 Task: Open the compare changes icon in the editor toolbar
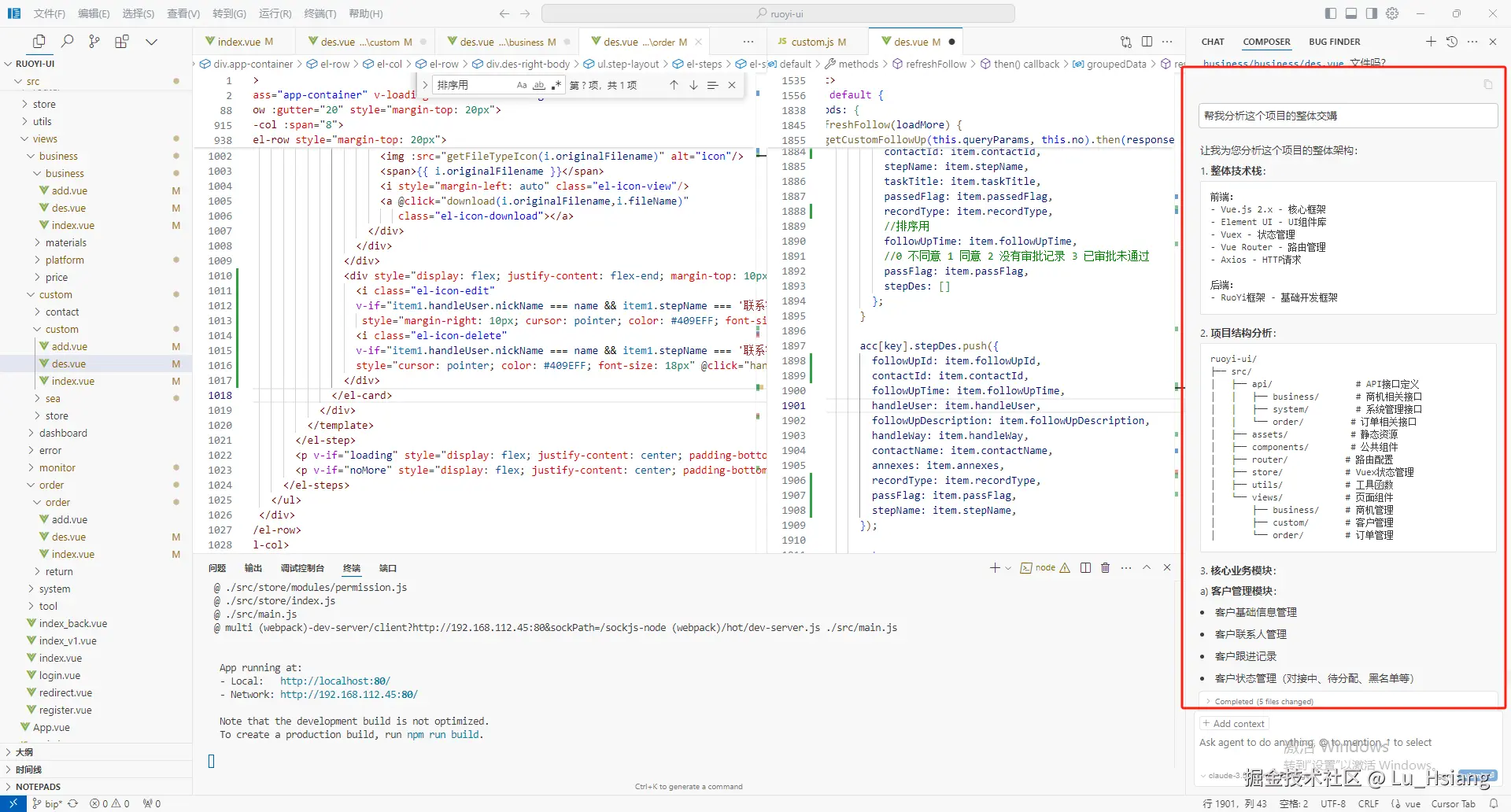click(1126, 42)
